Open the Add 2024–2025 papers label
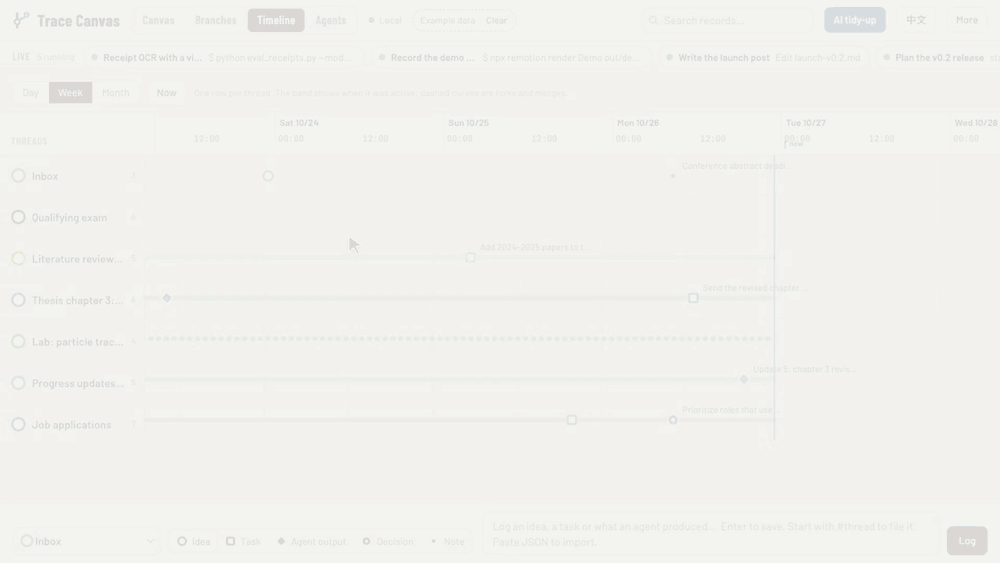Screen dimensions: 1000x563 point(534,247)
